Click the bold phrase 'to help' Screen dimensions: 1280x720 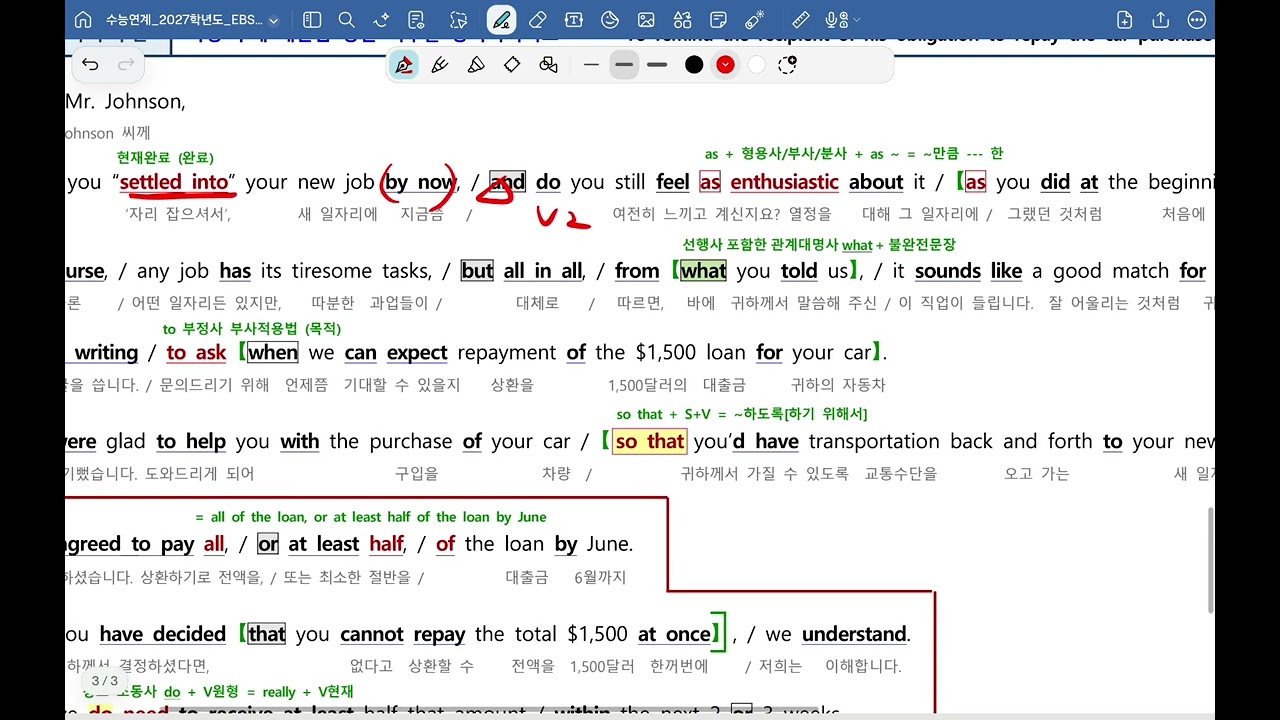point(191,442)
